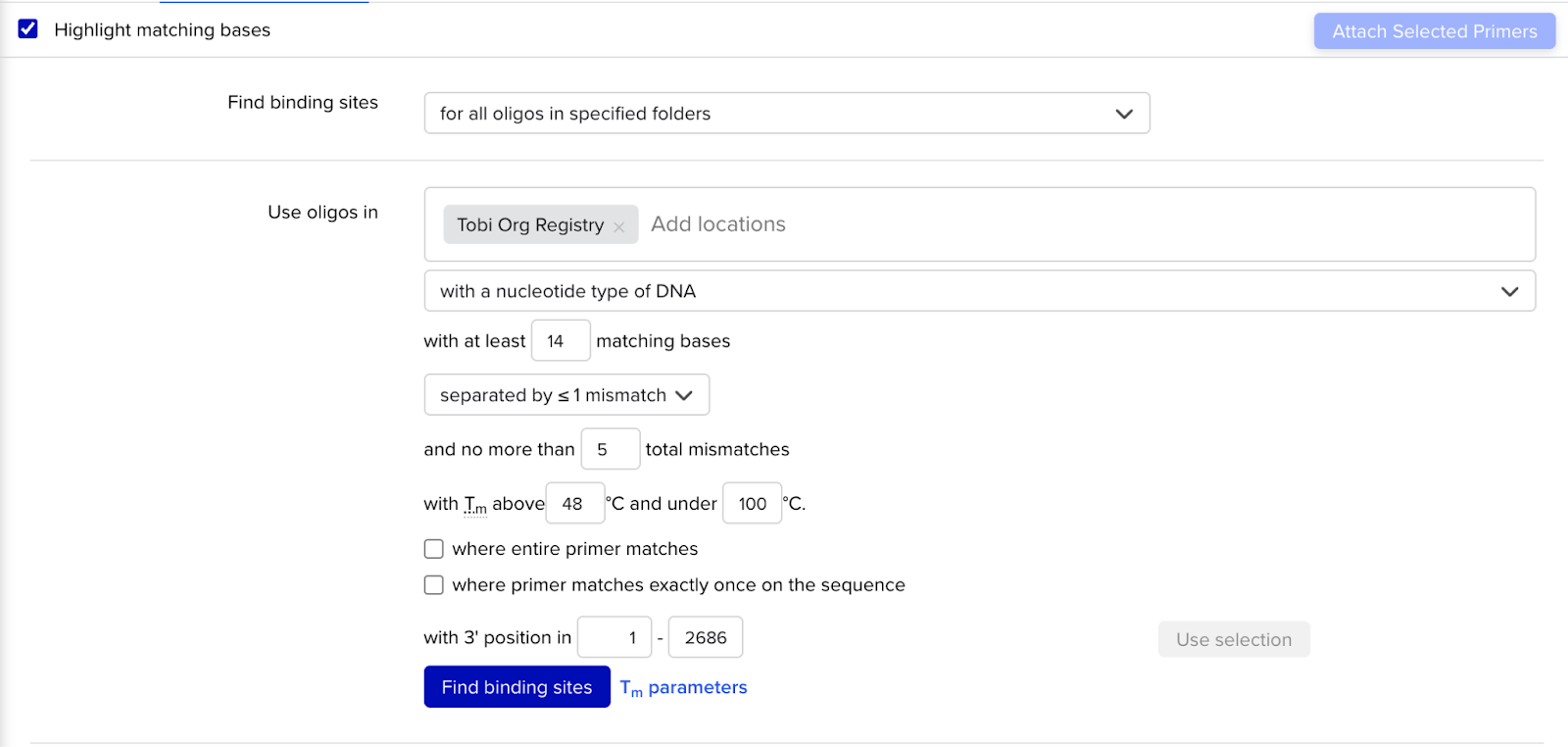Uncheck Highlight matching bases
This screenshot has height=747, width=1568.
click(26, 29)
